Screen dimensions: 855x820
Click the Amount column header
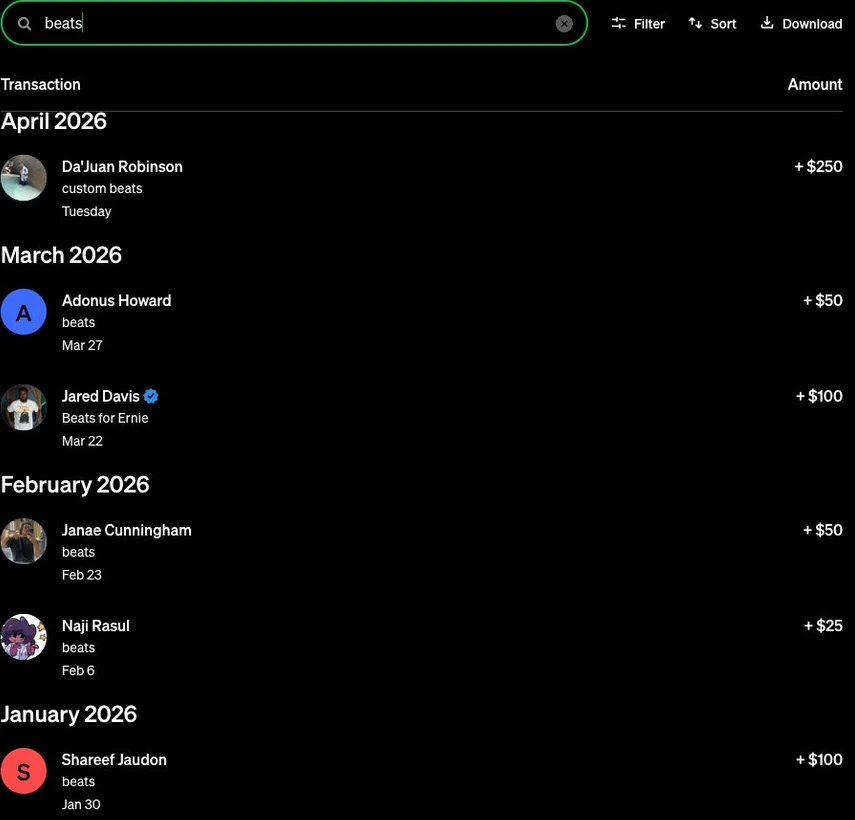coord(815,85)
